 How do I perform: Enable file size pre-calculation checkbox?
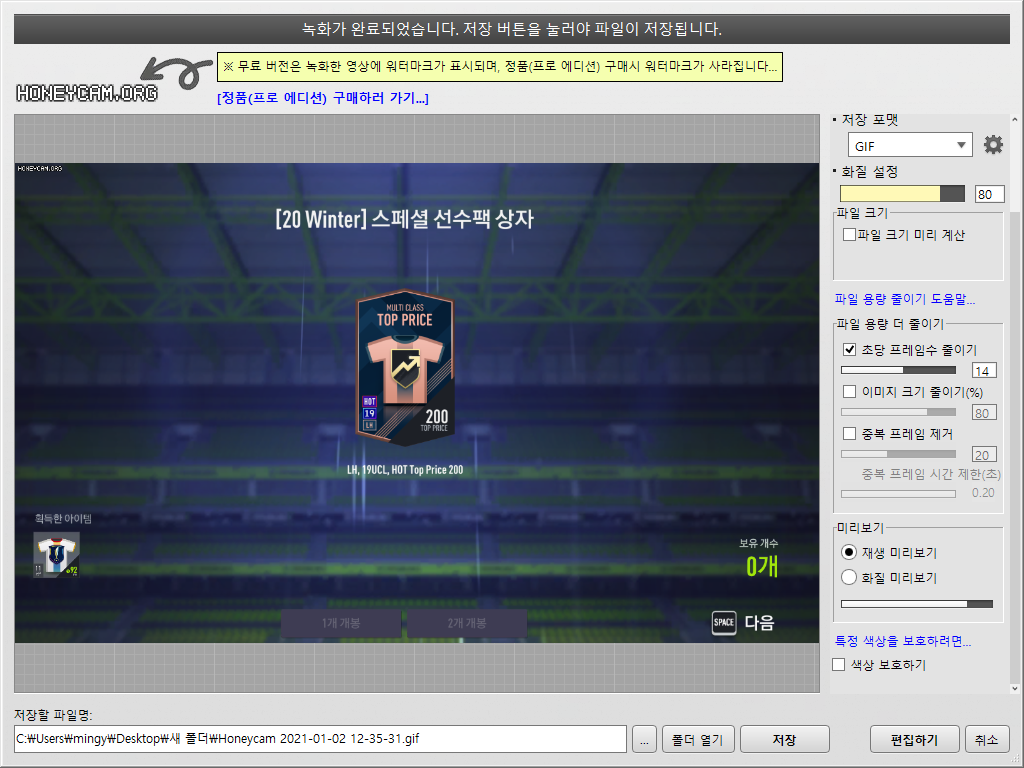tap(849, 234)
